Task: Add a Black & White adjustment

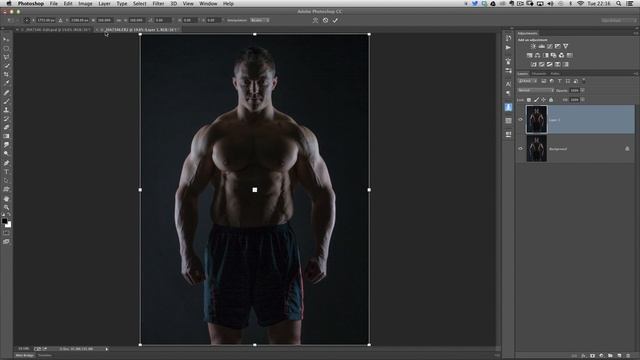Action: pyautogui.click(x=546, y=56)
